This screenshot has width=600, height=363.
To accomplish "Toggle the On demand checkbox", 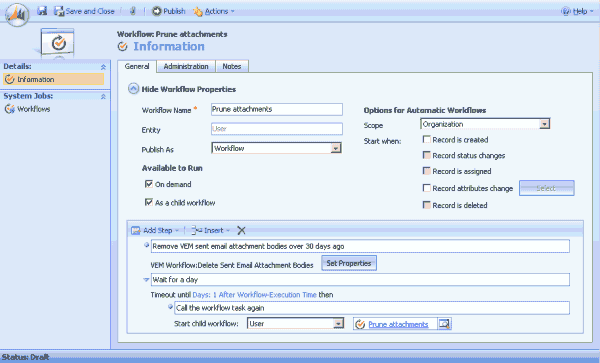I will (148, 184).
